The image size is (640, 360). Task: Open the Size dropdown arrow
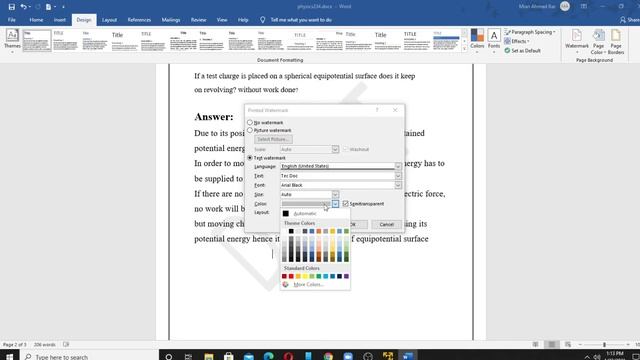click(x=335, y=195)
